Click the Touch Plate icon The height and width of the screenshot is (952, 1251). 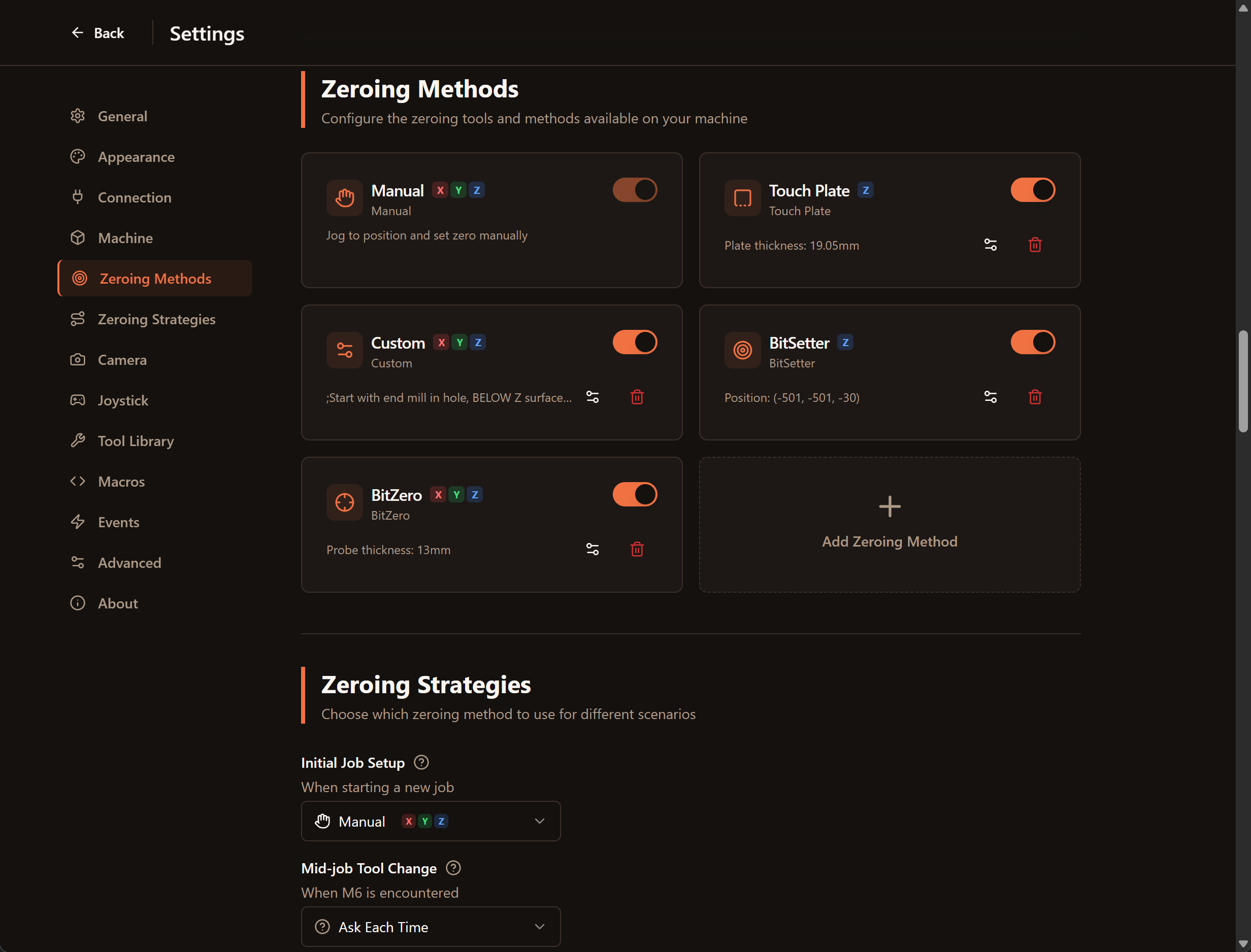point(743,197)
